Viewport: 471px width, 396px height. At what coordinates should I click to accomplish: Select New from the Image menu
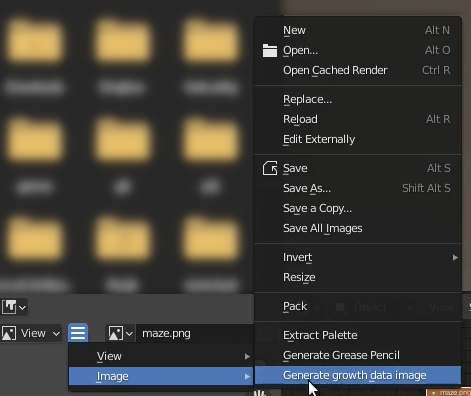[358, 30]
